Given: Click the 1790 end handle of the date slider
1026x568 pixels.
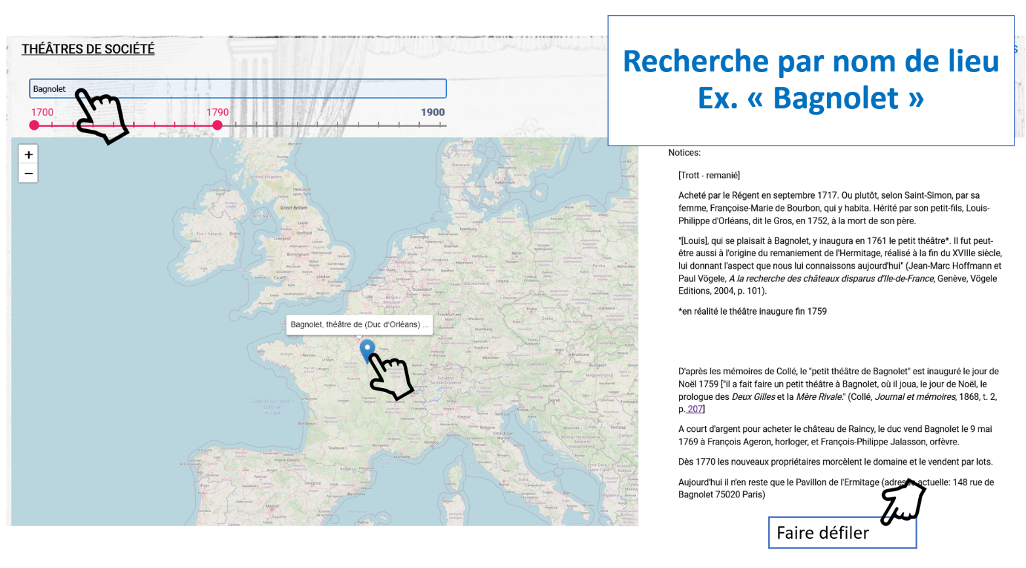Looking at the screenshot, I should 217,125.
